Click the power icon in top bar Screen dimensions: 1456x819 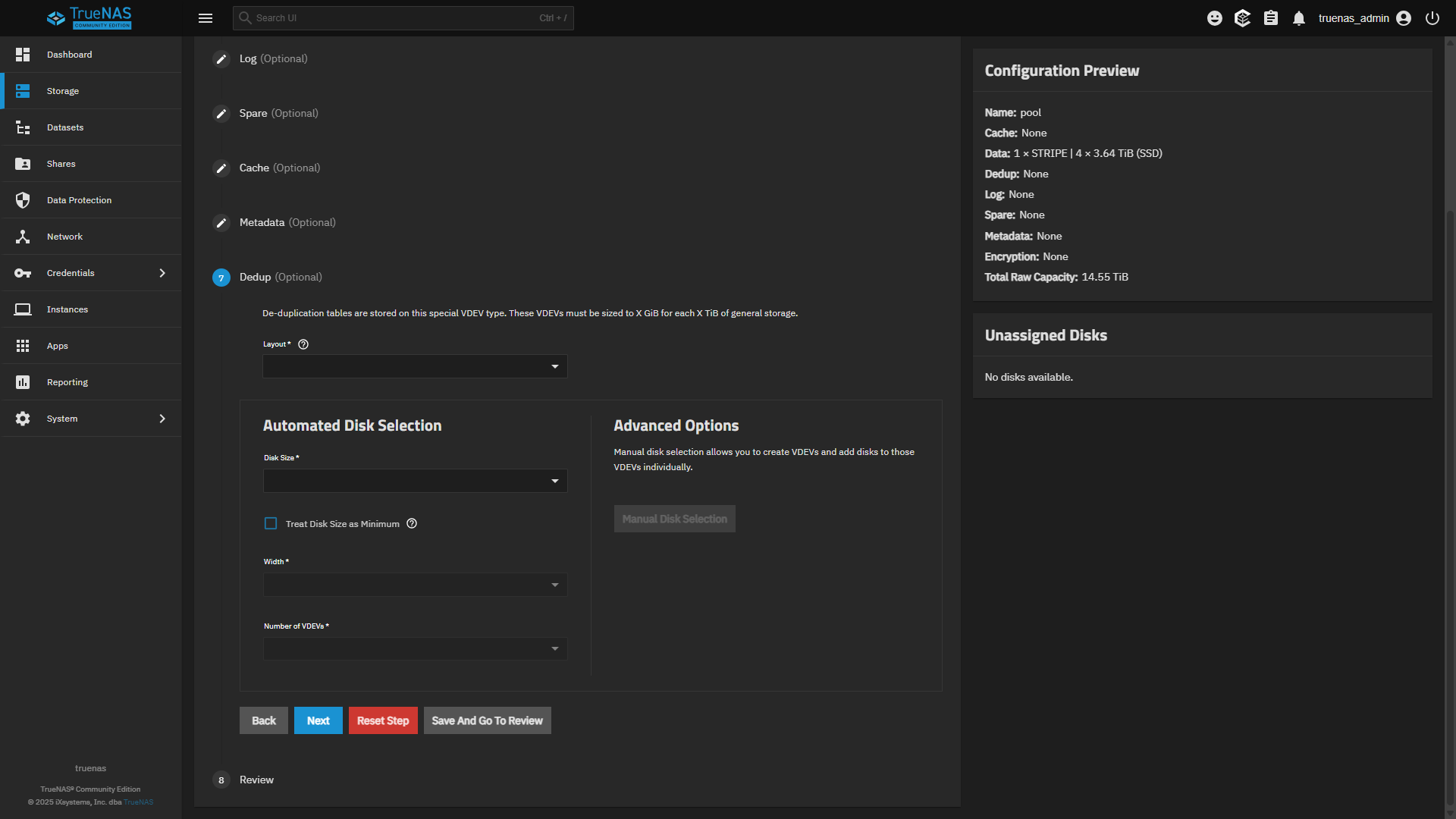[x=1432, y=18]
